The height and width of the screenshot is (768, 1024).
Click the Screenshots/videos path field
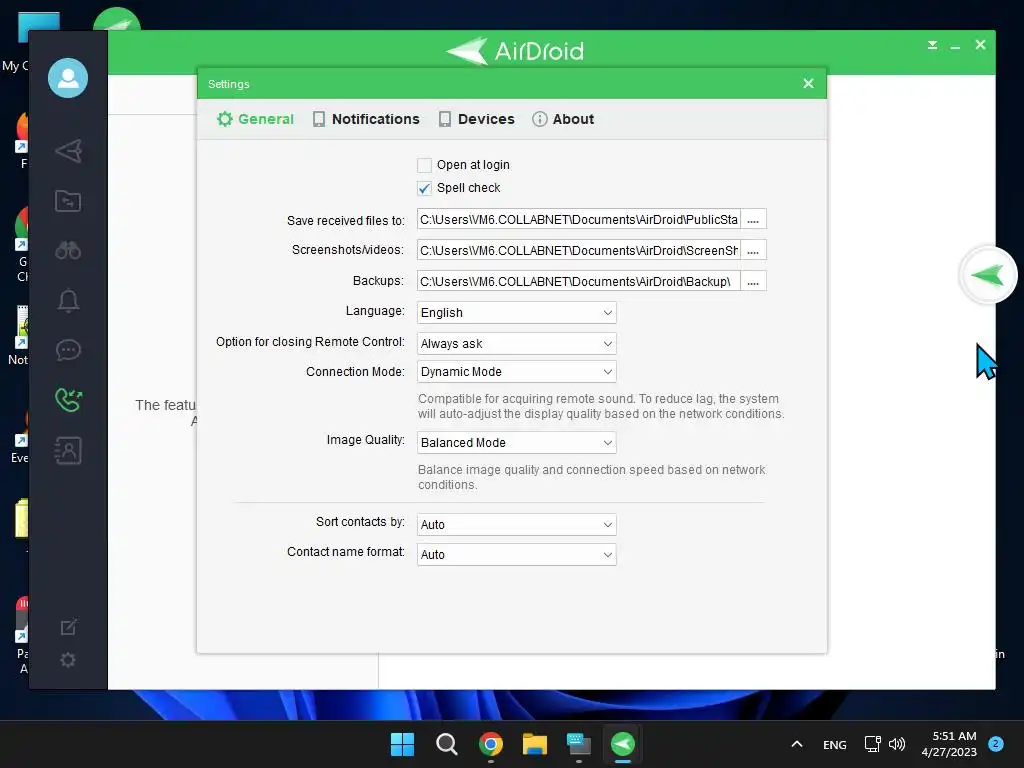tap(579, 250)
